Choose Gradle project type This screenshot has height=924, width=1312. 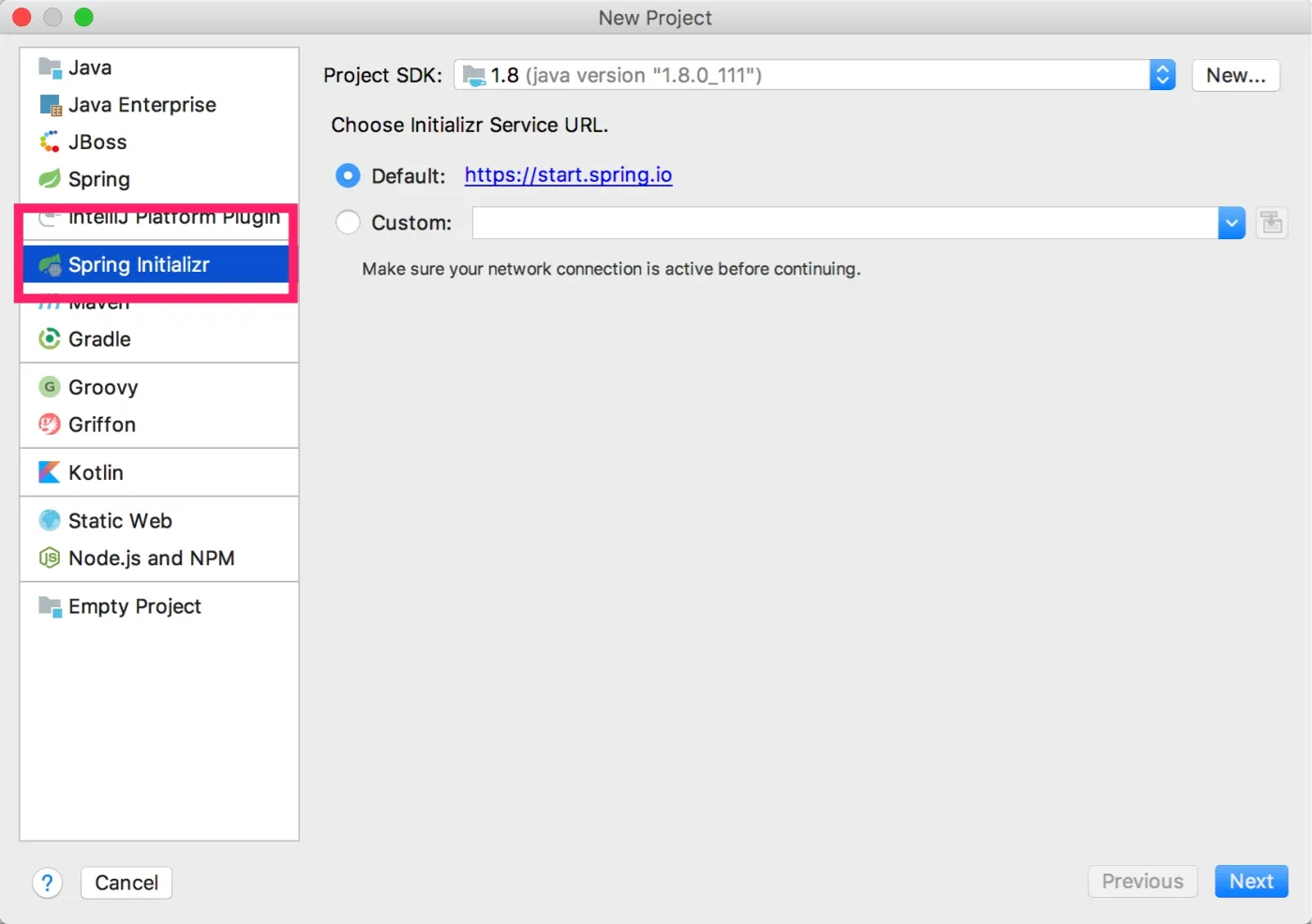pyautogui.click(x=159, y=339)
